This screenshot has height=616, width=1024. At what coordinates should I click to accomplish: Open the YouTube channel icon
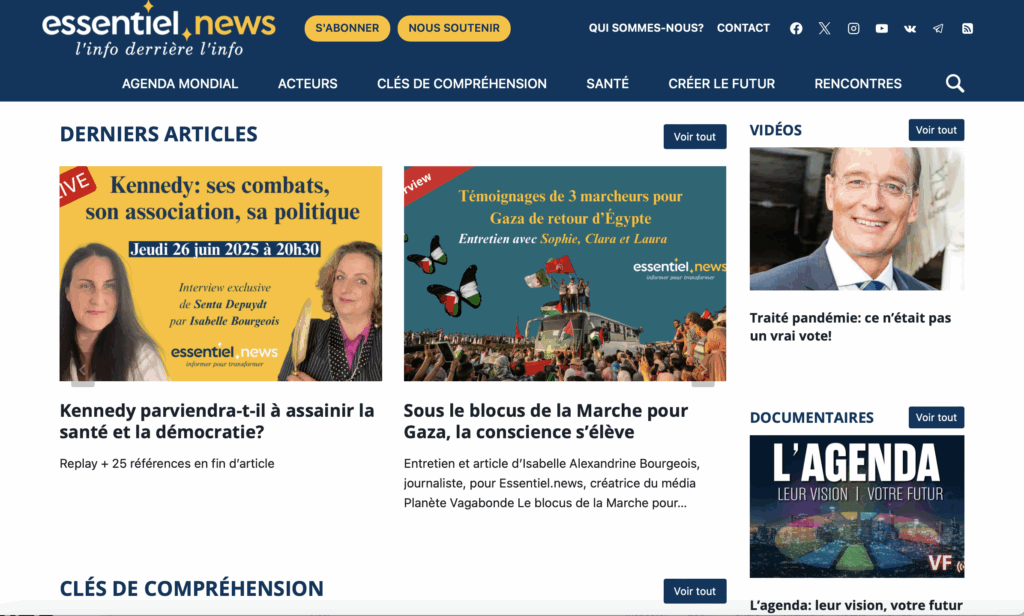[x=882, y=28]
